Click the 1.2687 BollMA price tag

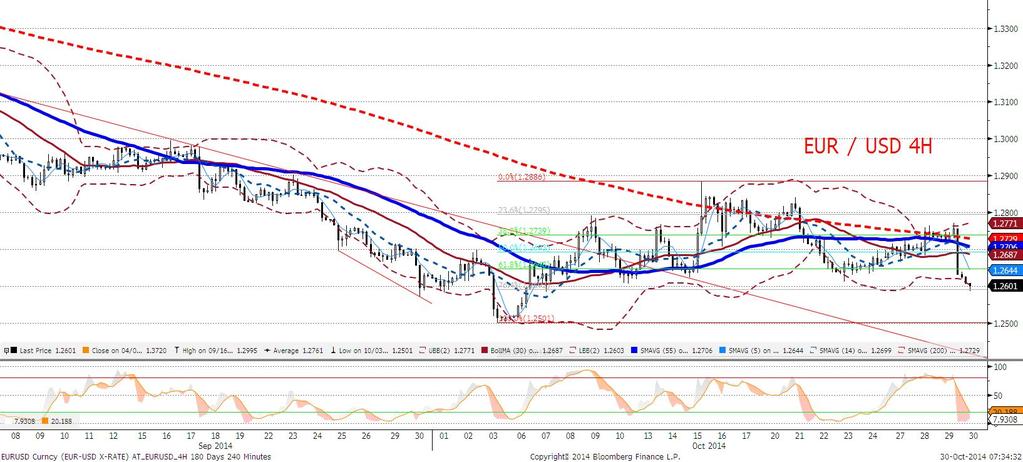tap(1004, 254)
